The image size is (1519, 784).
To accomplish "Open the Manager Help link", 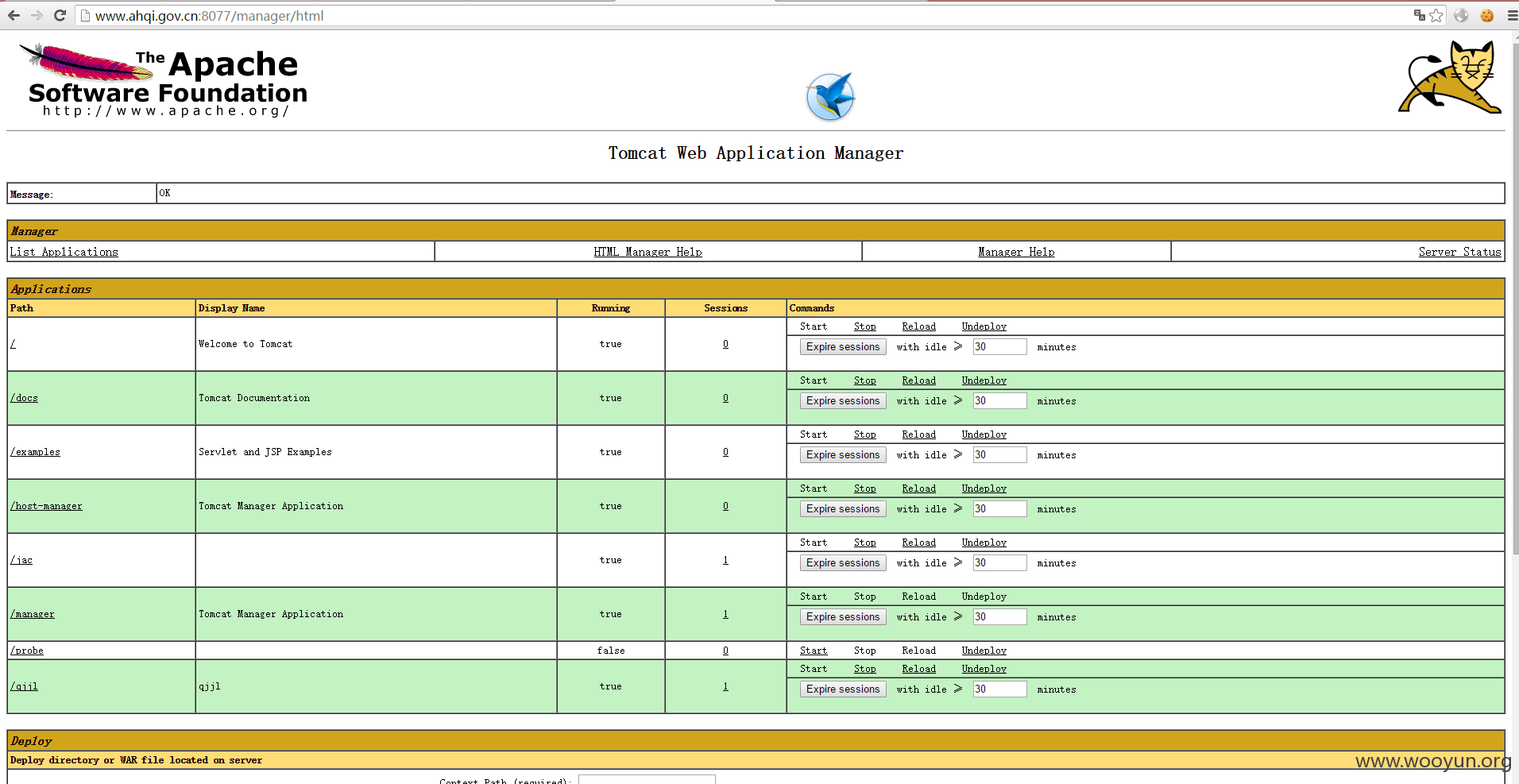I will [x=1016, y=252].
